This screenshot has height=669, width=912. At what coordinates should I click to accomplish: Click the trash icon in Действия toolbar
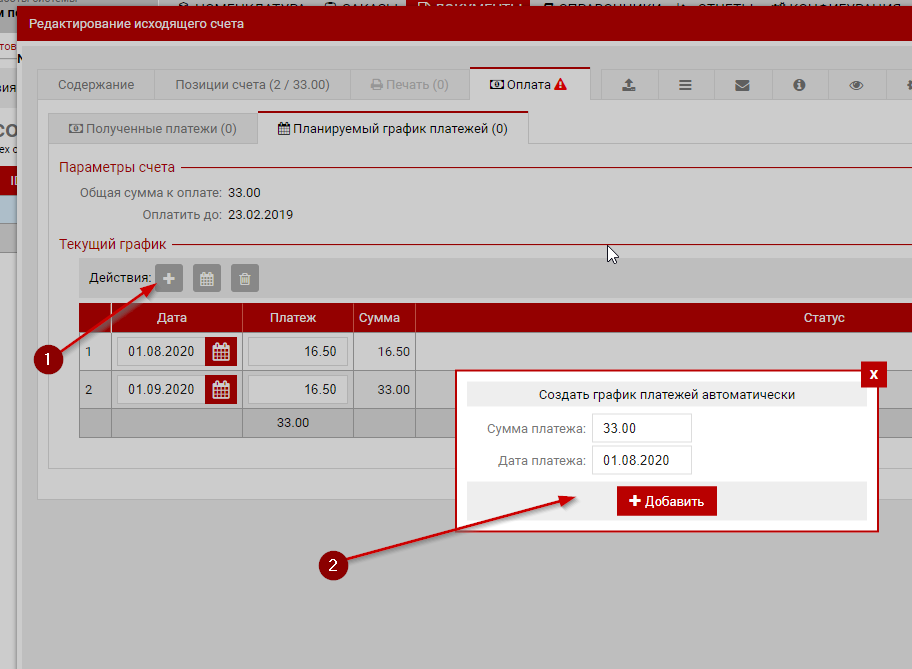tap(245, 278)
